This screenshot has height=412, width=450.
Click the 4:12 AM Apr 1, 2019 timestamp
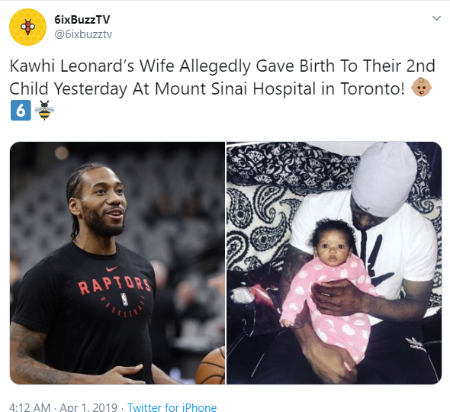[63, 407]
